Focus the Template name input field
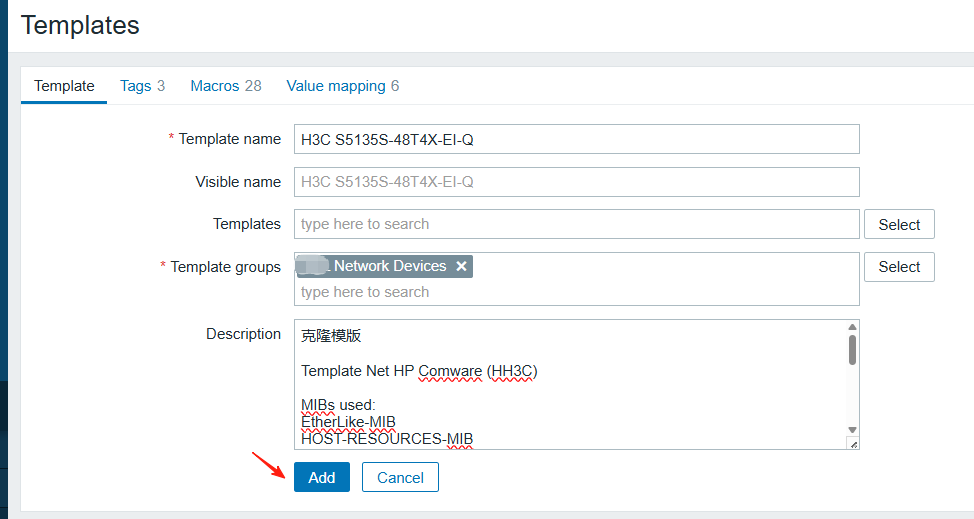The image size is (974, 519). coord(576,139)
